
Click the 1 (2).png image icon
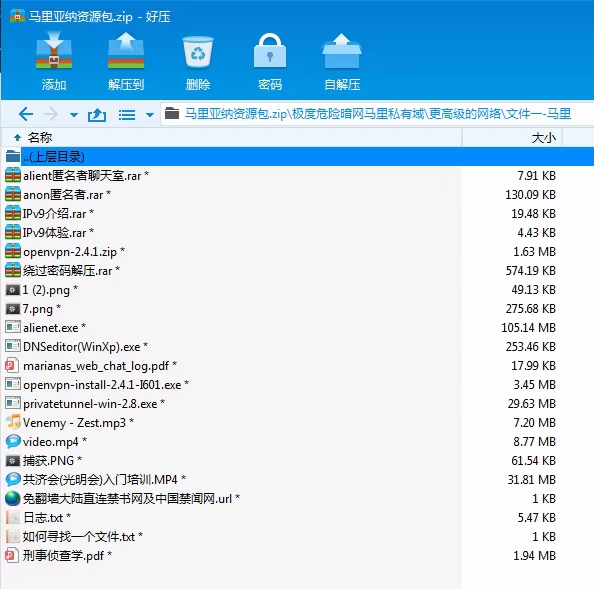point(13,290)
